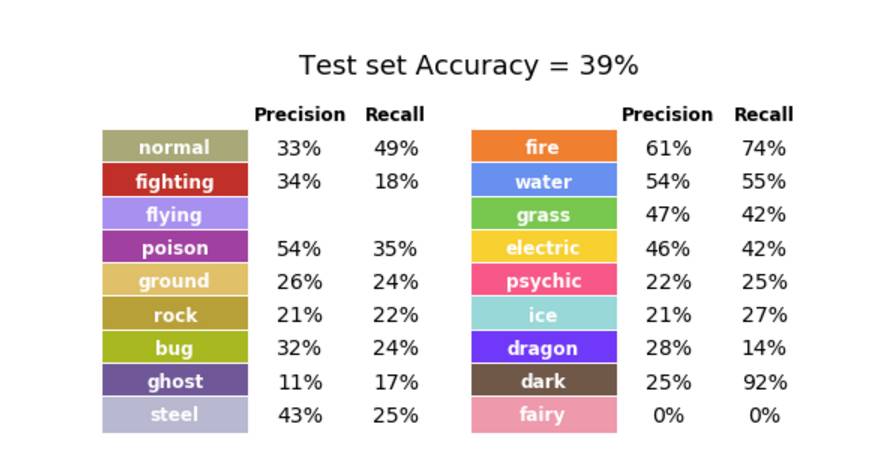Click the Test set Accuracy title
This screenshot has width=892, height=465.
coord(468,66)
